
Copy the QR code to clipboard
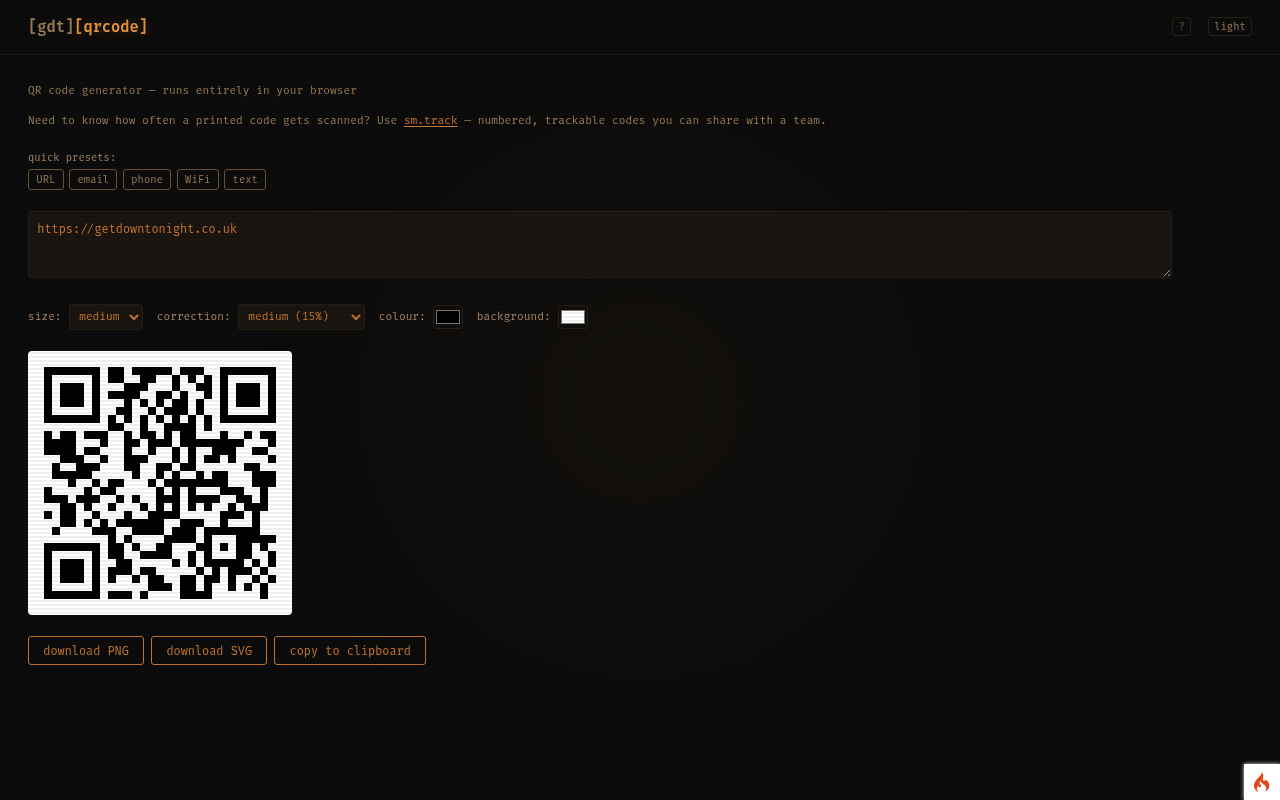350,650
